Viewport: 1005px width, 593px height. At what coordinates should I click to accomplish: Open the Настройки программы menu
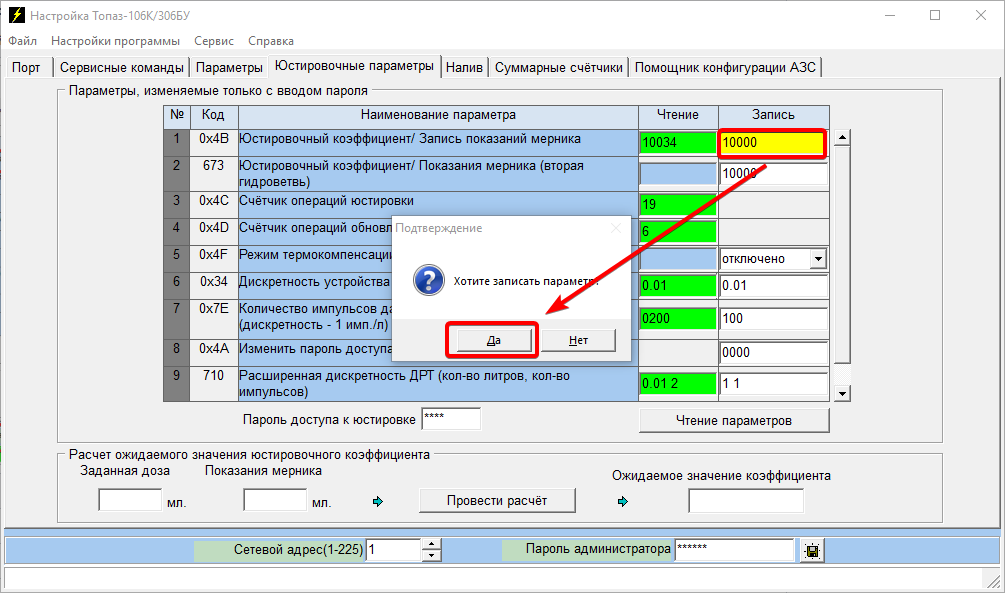[x=115, y=41]
